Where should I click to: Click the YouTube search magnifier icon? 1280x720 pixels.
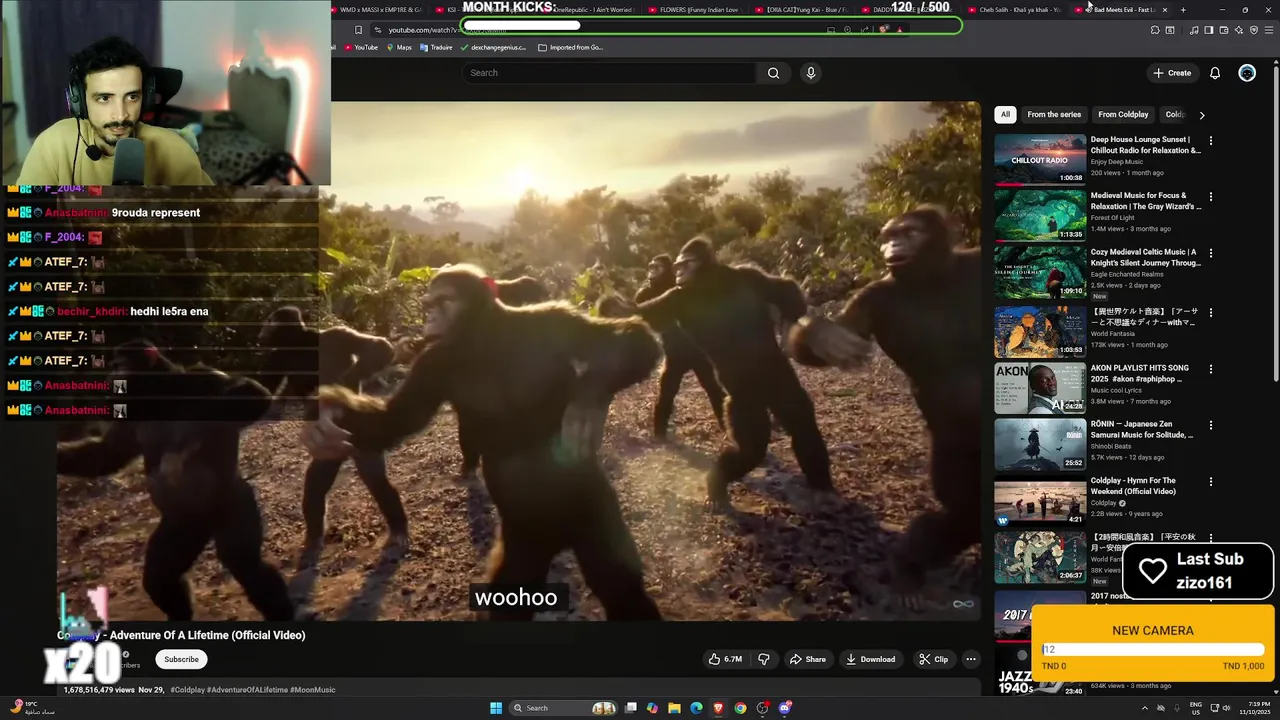tap(773, 73)
